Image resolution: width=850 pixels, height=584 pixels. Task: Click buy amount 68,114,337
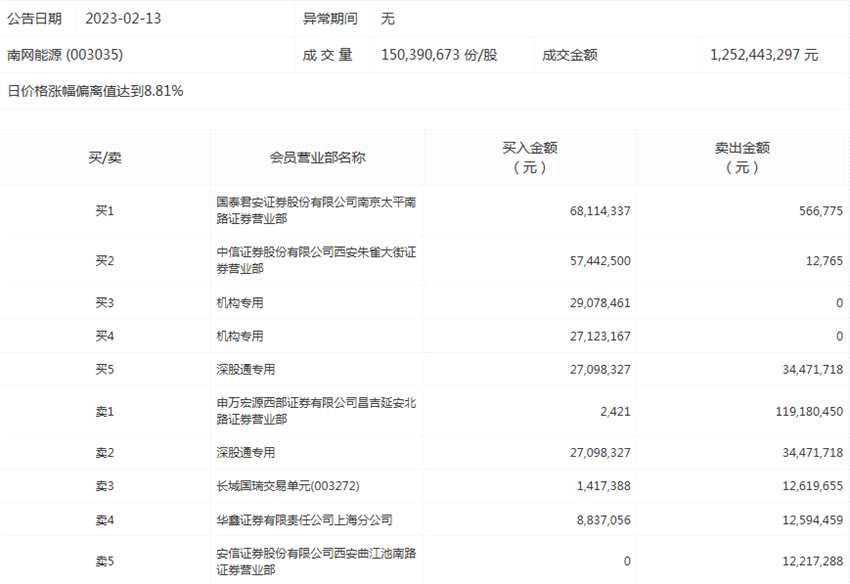(600, 211)
